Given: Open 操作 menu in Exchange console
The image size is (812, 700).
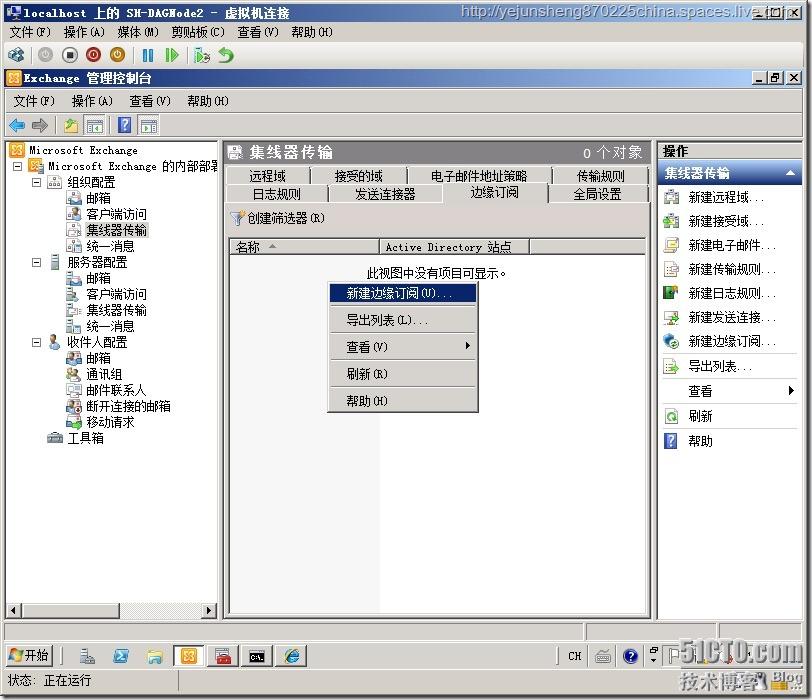Looking at the screenshot, I should [92, 101].
